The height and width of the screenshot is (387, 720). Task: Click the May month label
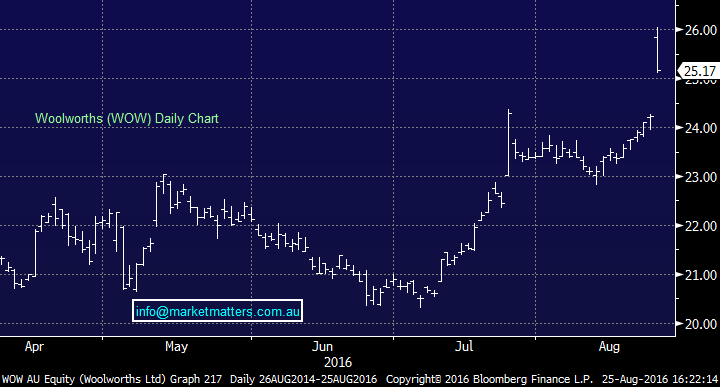click(x=176, y=347)
